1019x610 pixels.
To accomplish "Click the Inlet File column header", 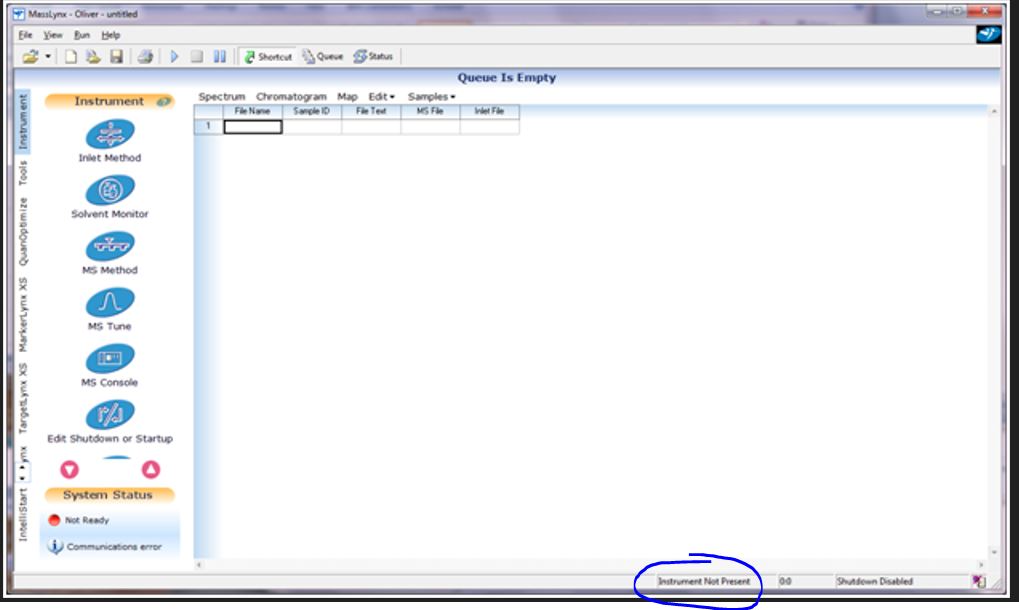I will tap(489, 111).
